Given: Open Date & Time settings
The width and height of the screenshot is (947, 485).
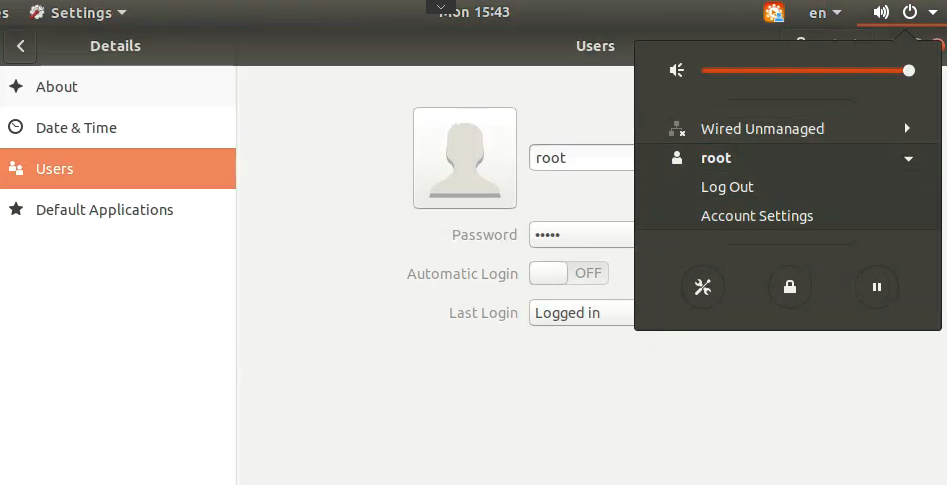Looking at the screenshot, I should (118, 127).
